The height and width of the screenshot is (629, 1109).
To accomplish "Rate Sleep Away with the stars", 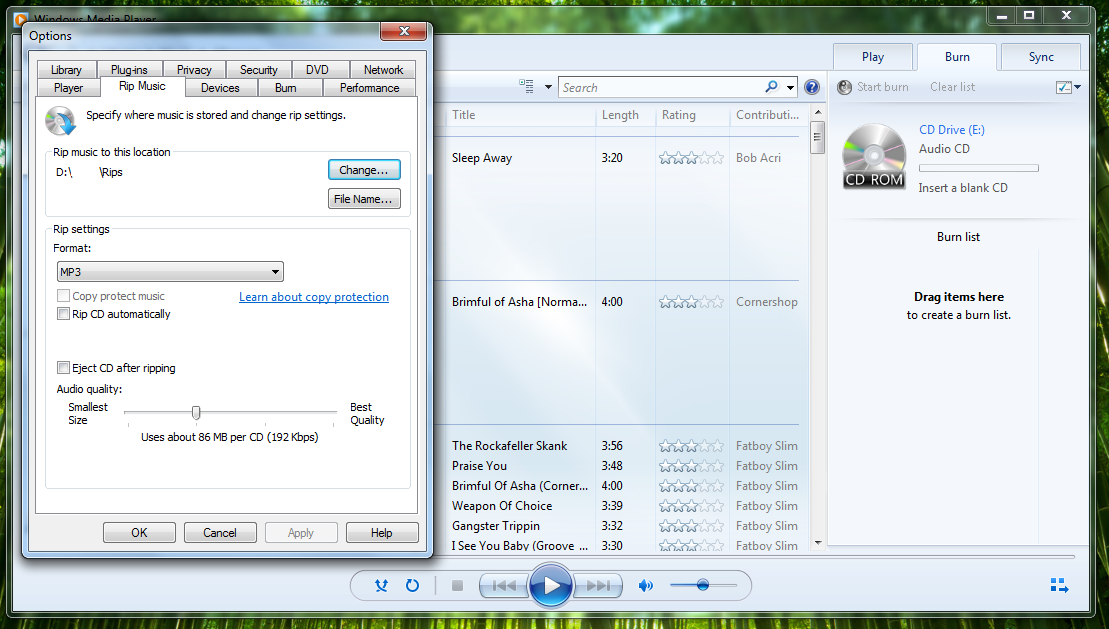I will 691,158.
